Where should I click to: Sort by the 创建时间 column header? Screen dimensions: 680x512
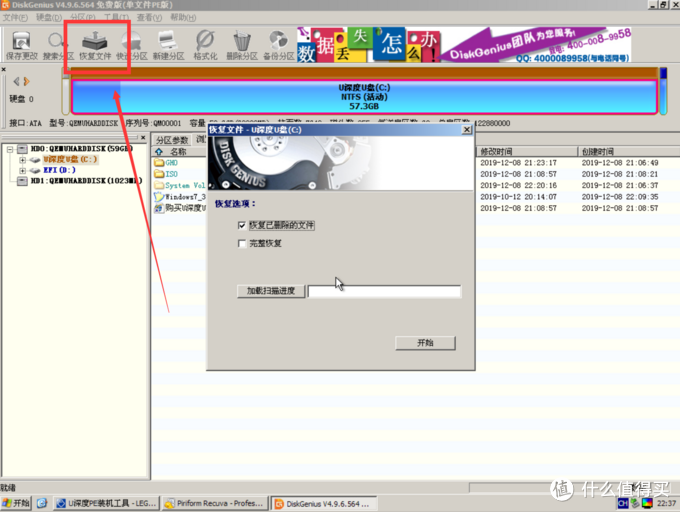tap(629, 151)
